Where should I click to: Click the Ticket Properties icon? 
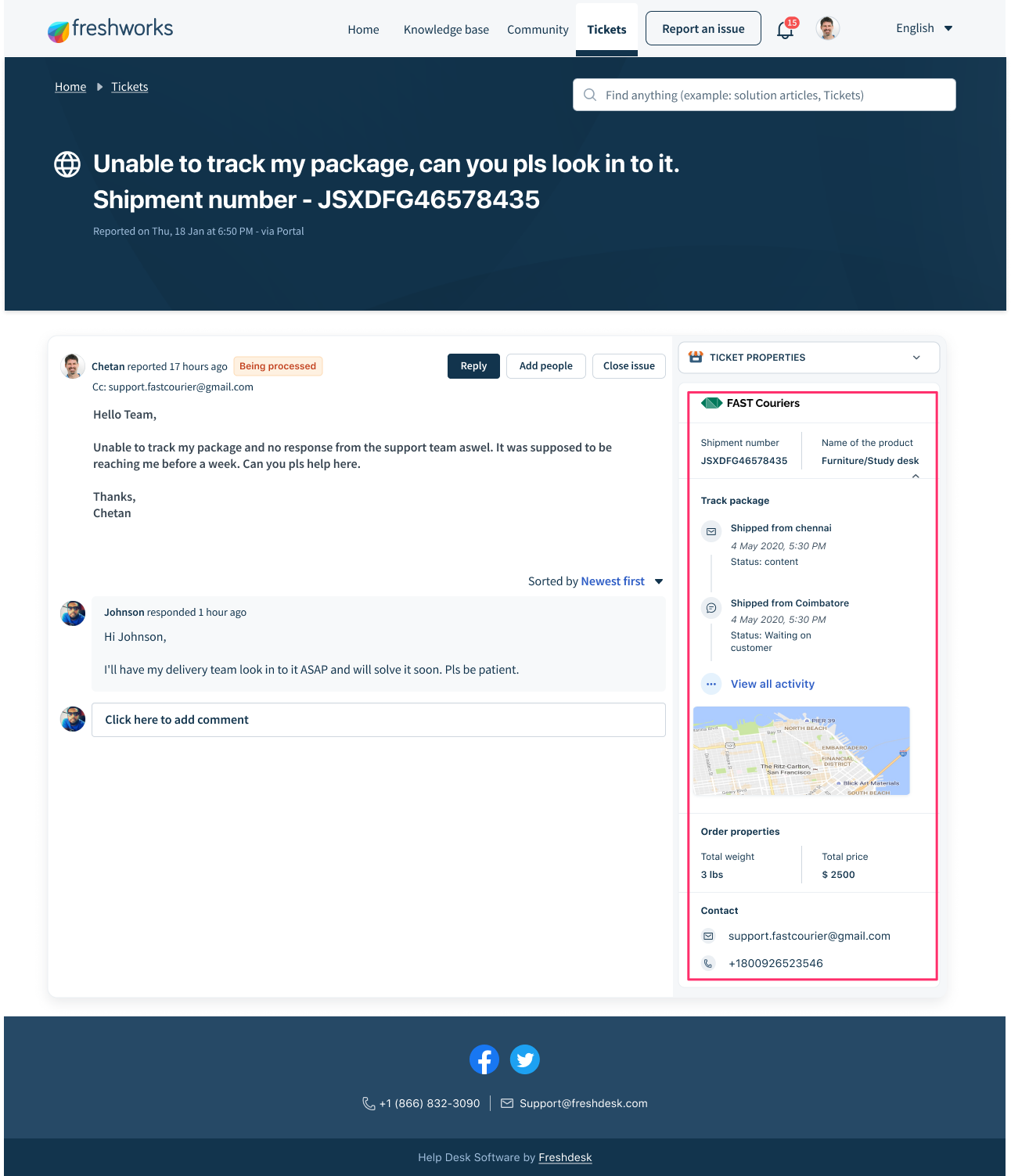696,357
